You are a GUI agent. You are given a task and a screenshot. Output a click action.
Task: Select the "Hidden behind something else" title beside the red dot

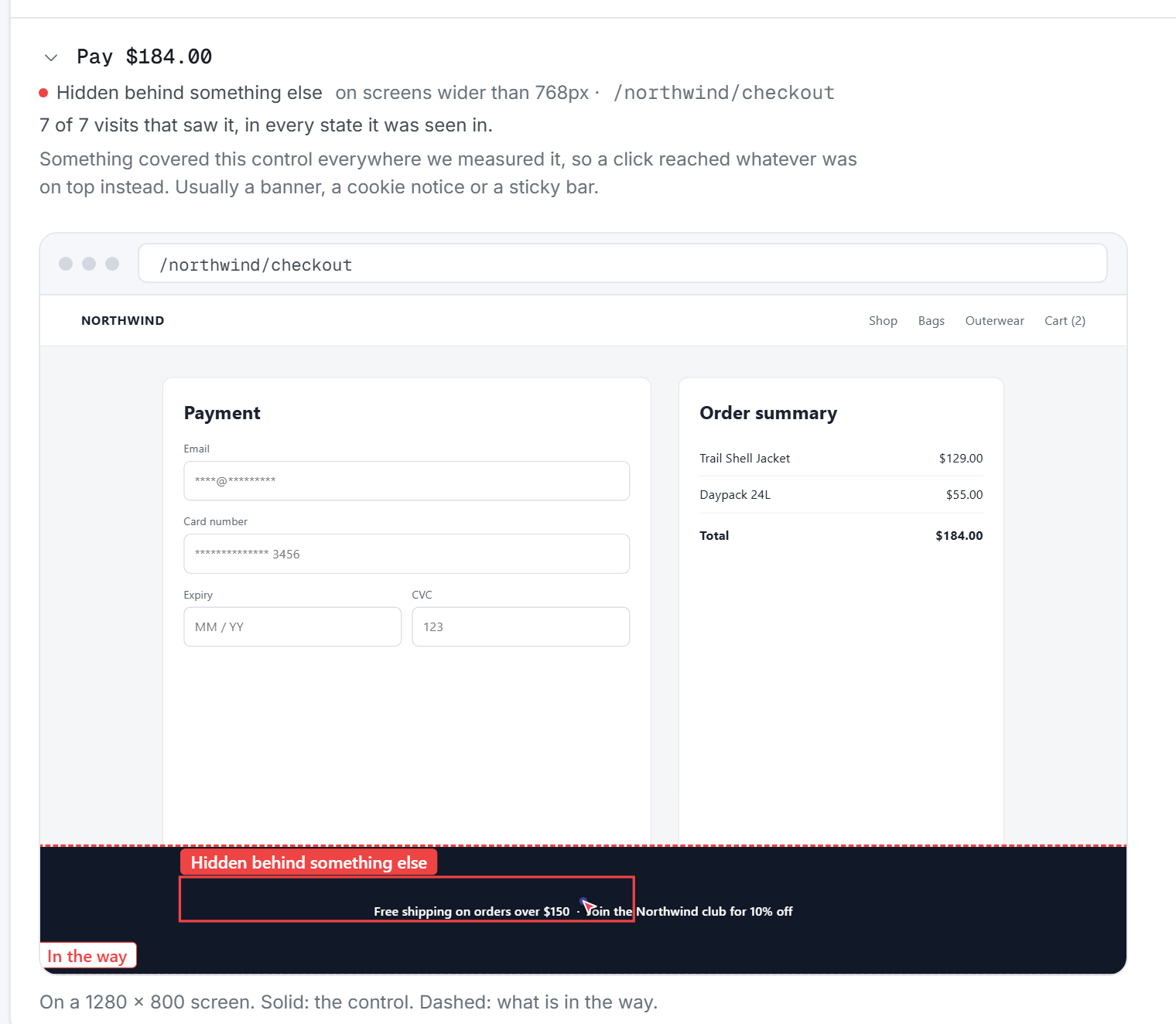[x=190, y=93]
